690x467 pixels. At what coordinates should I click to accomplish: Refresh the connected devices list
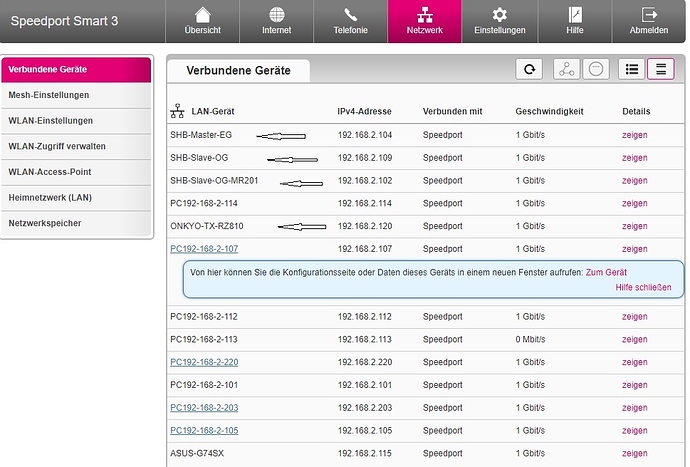[529, 69]
